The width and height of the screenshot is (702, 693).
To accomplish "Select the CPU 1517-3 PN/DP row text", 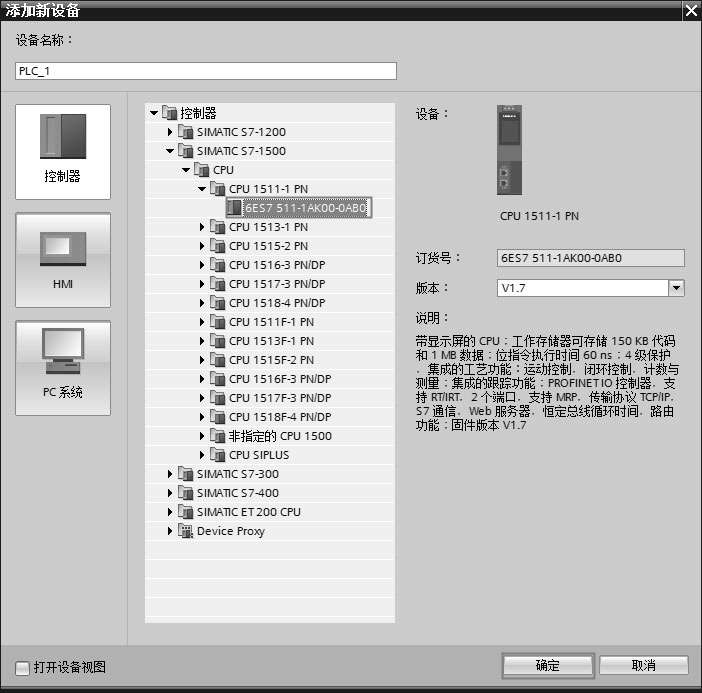I will (277, 284).
